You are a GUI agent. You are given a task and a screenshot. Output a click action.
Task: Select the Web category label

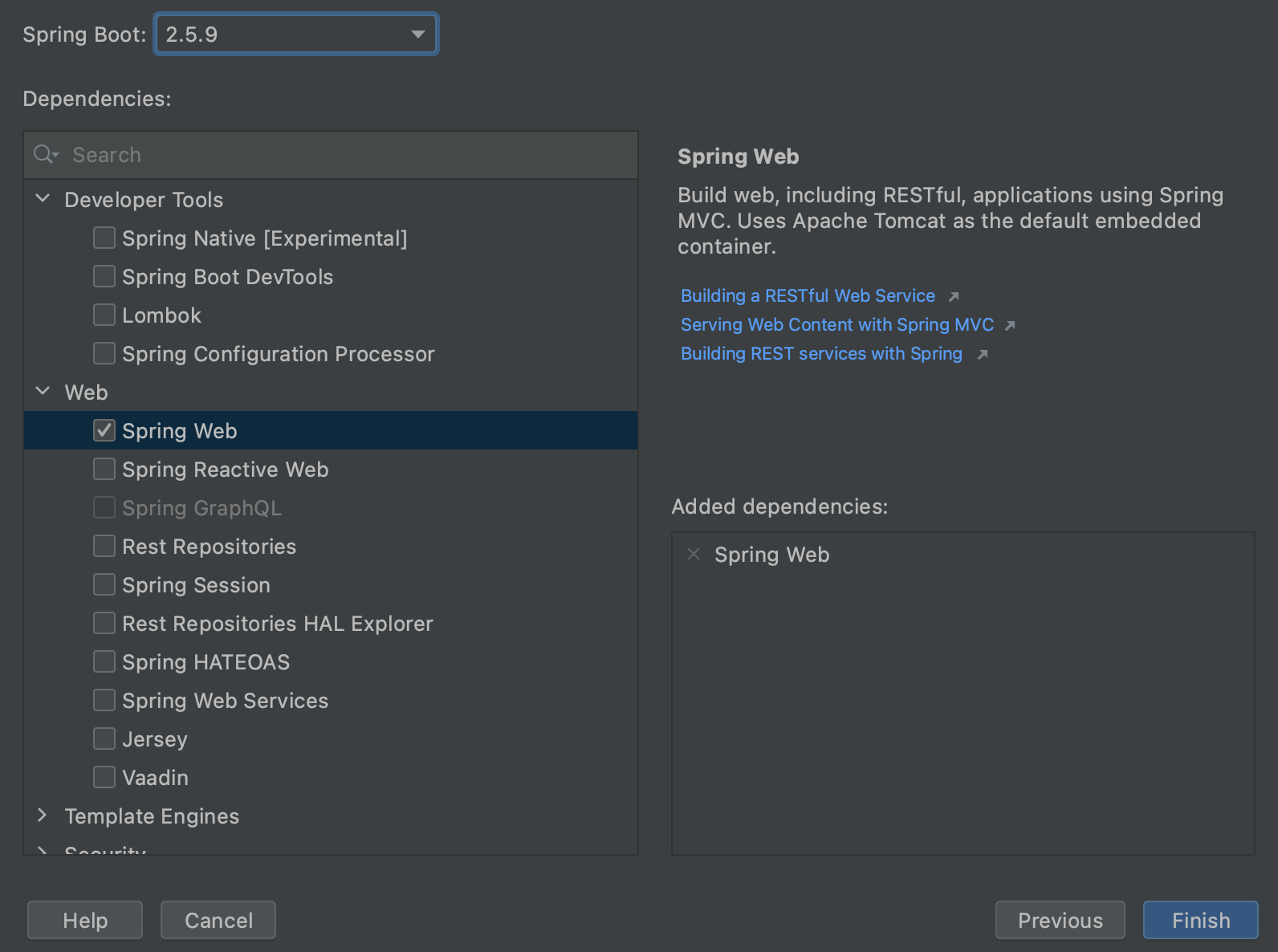point(86,392)
